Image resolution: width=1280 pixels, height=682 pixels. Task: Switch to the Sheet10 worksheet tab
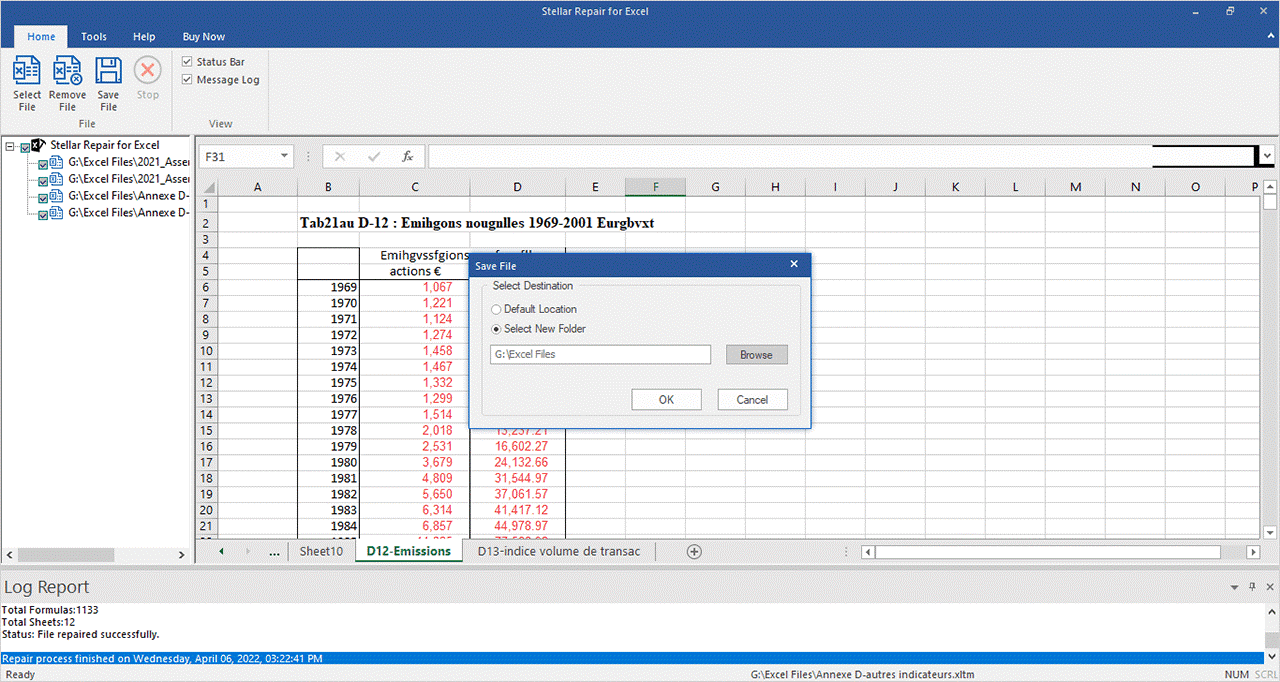[x=321, y=551]
